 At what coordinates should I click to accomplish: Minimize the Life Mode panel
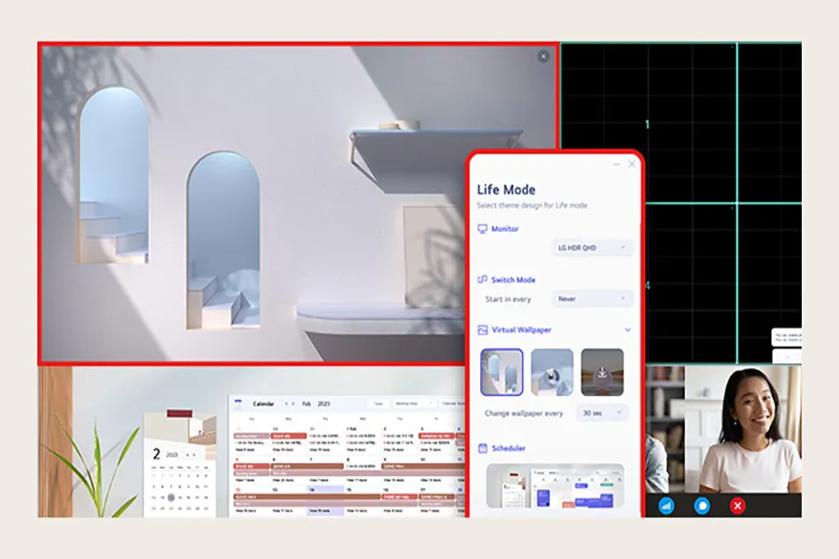[617, 165]
